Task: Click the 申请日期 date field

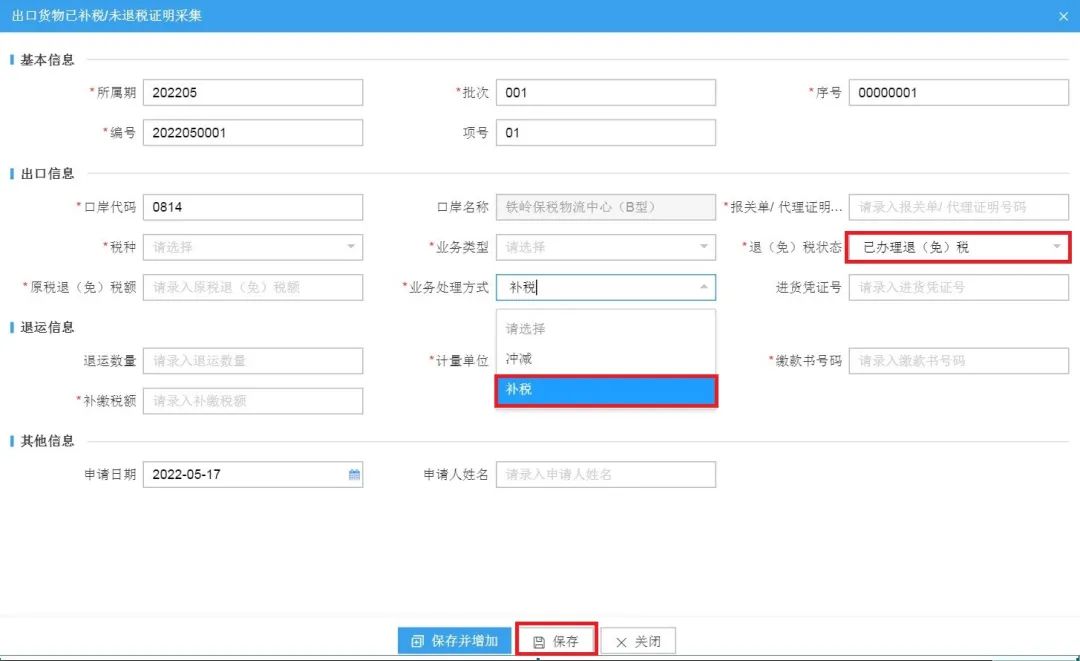Action: (x=253, y=474)
